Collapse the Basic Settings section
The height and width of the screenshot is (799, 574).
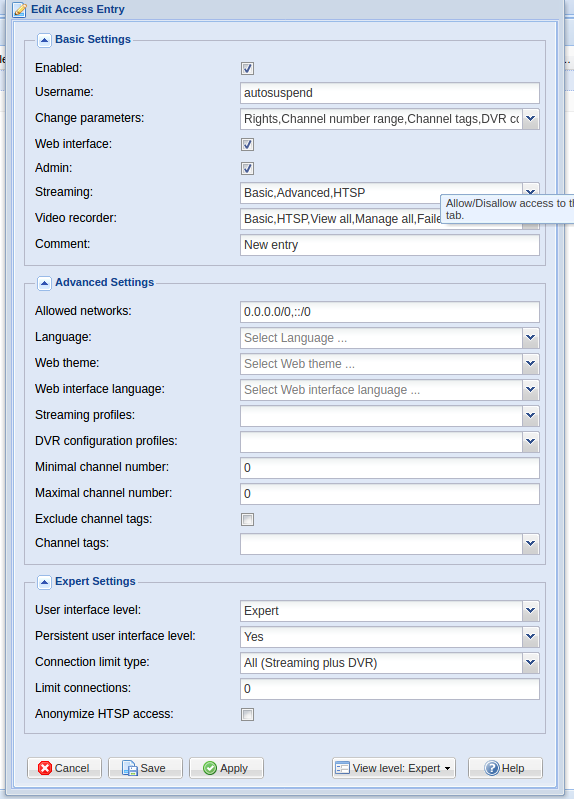[x=44, y=40]
